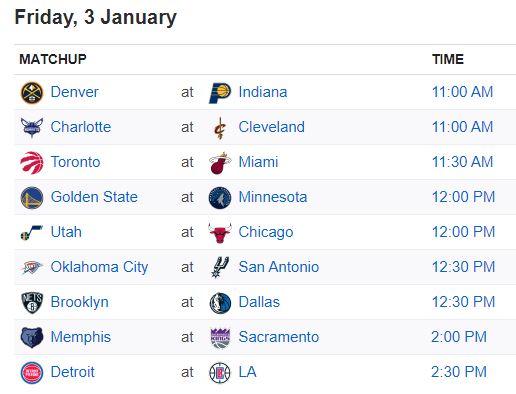Click the Miami Heat logo

(x=220, y=163)
